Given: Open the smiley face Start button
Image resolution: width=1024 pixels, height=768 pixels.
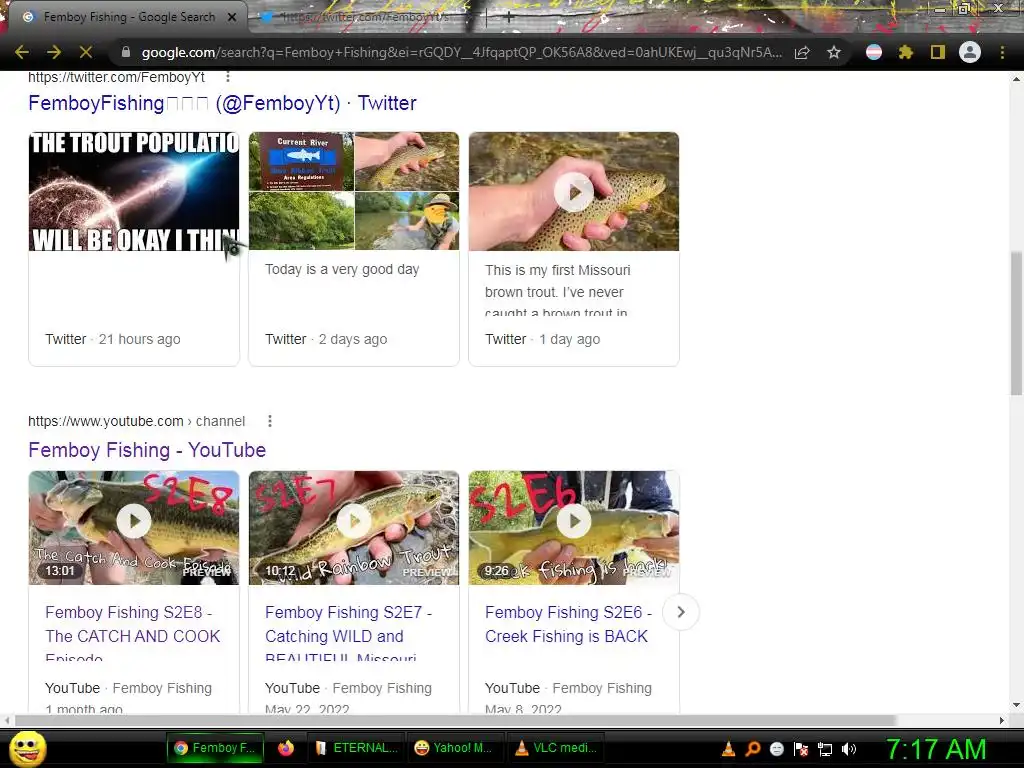Looking at the screenshot, I should (x=27, y=748).
